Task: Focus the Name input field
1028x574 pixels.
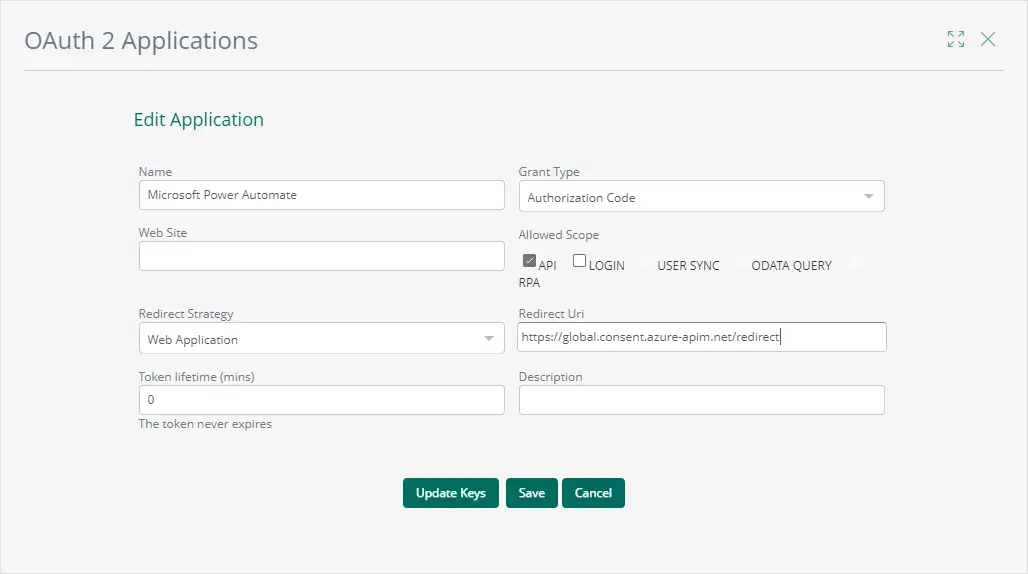Action: pyautogui.click(x=321, y=195)
